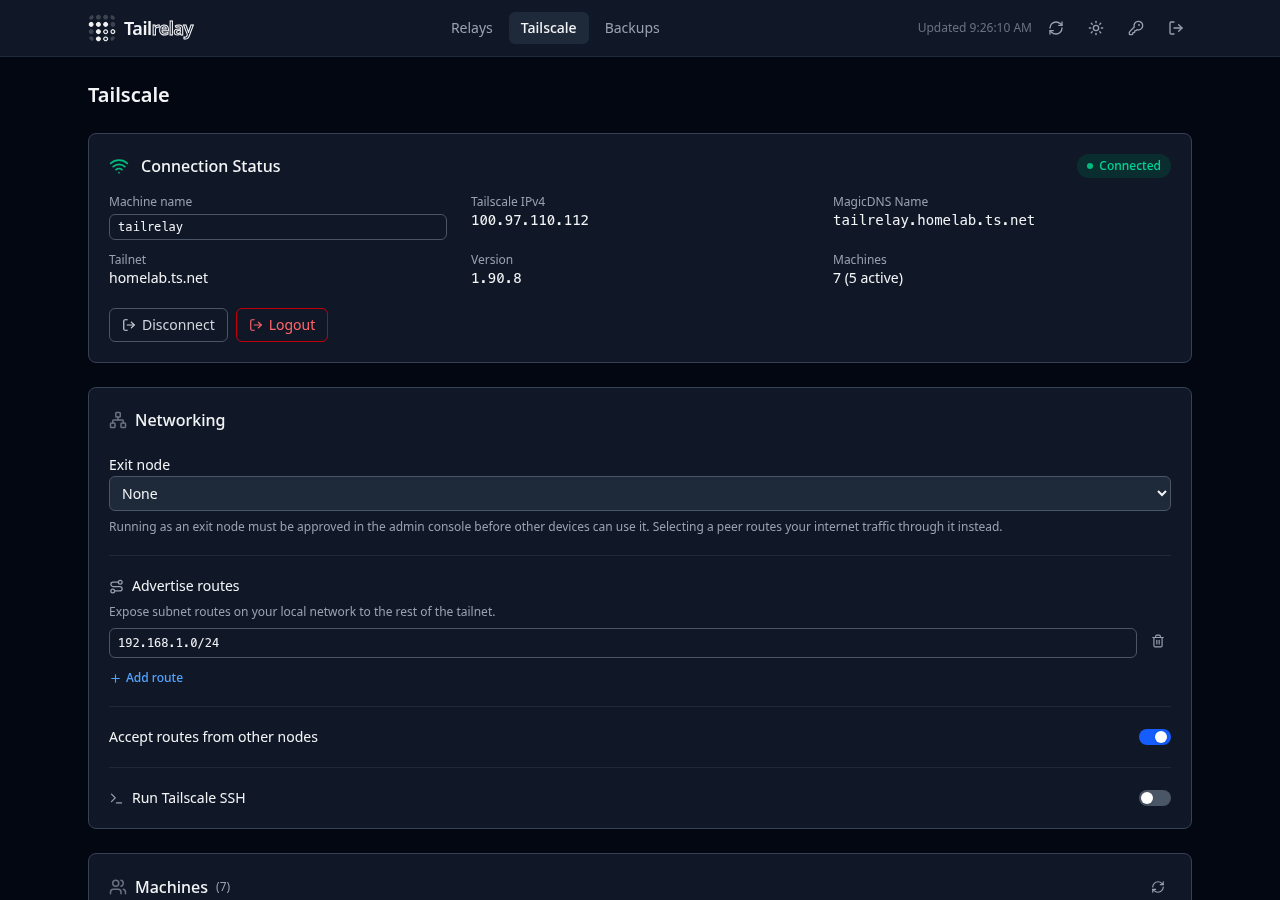Screen dimensions: 1280x900
Task: Click the Tailnet value homelab.ts.net
Action: tap(159, 278)
